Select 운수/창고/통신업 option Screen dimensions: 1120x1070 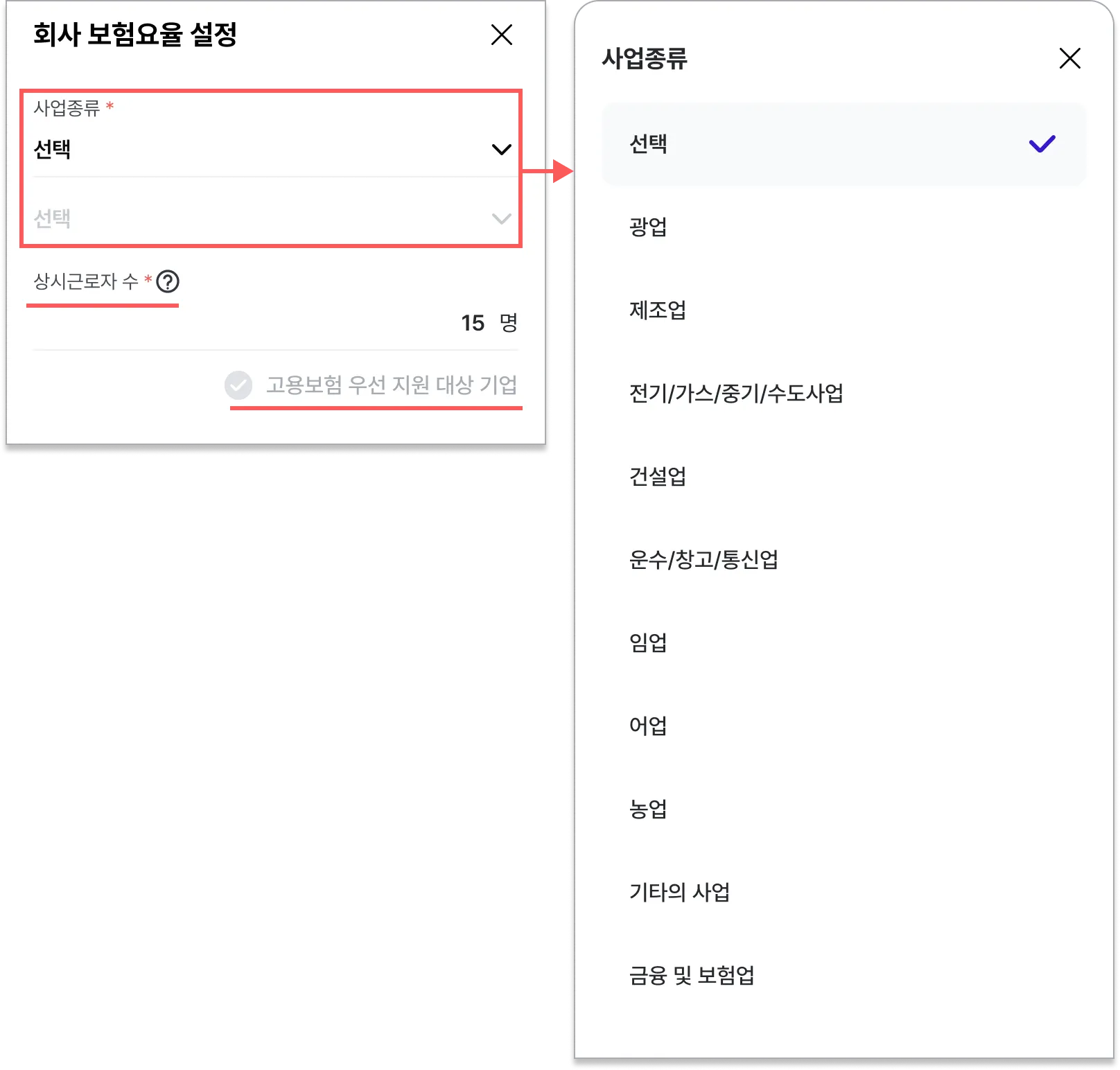(x=843, y=560)
